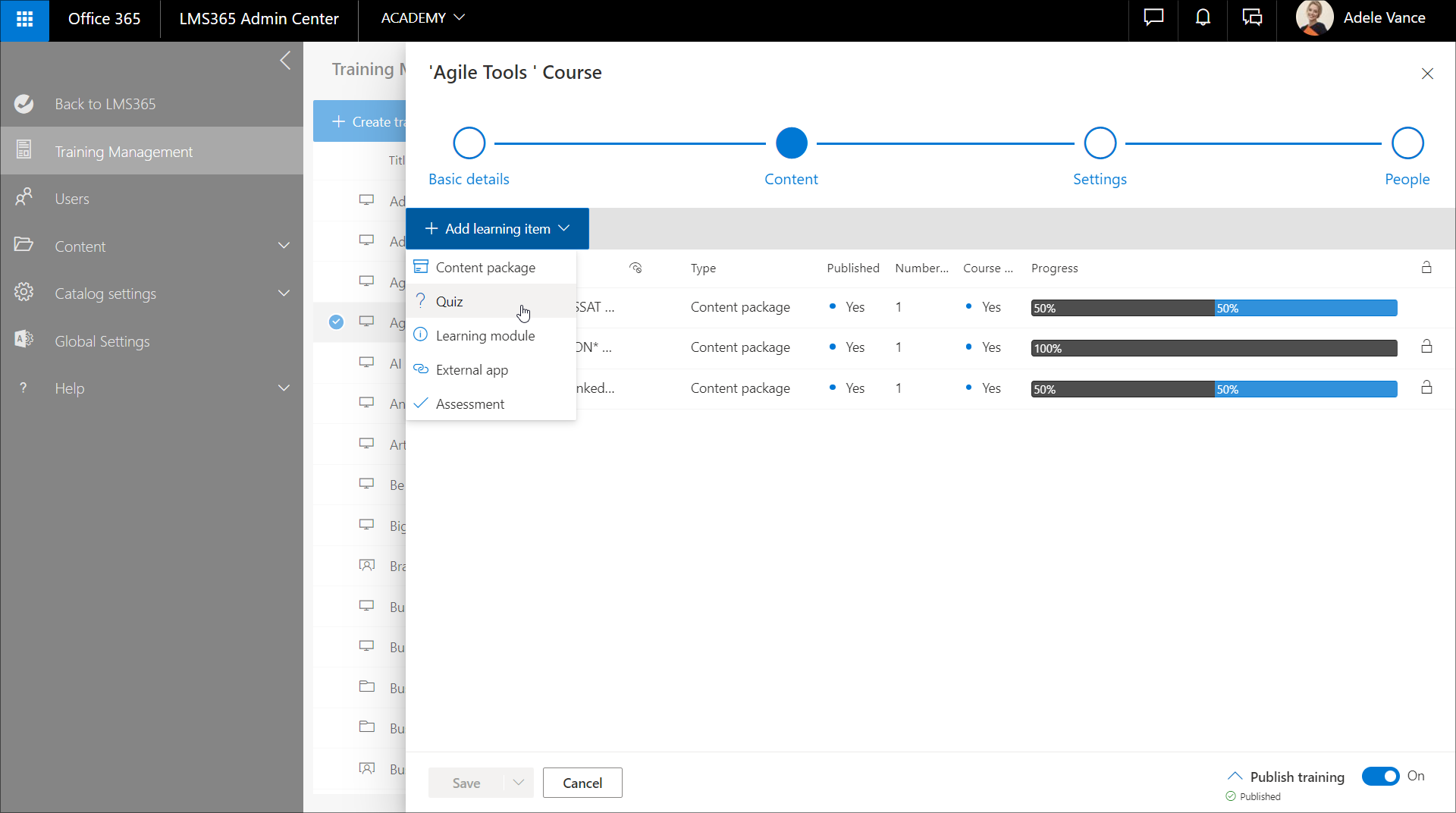
Task: Click the linked-items icon in column header
Action: click(635, 268)
